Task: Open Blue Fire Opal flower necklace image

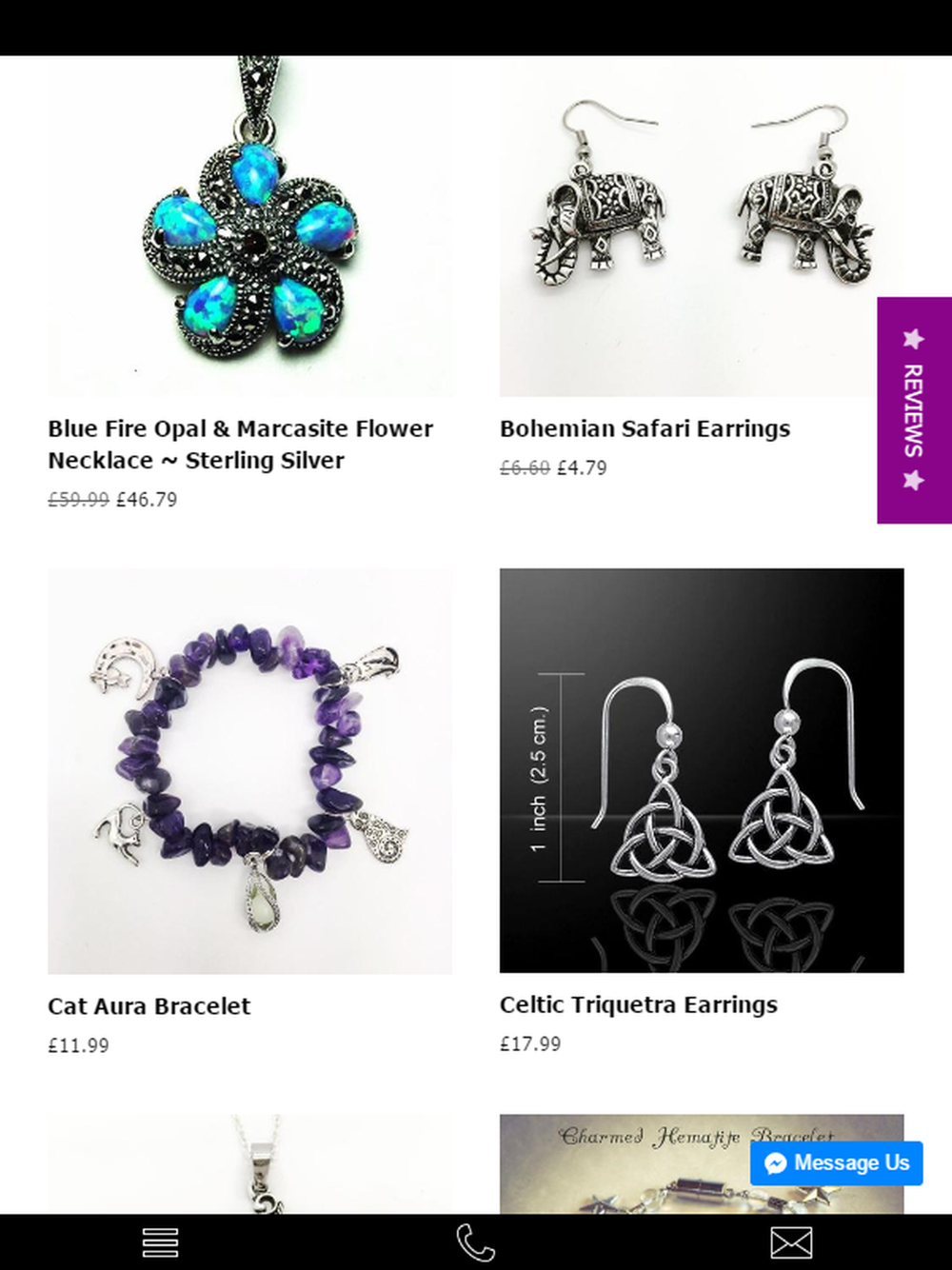Action: (x=250, y=226)
